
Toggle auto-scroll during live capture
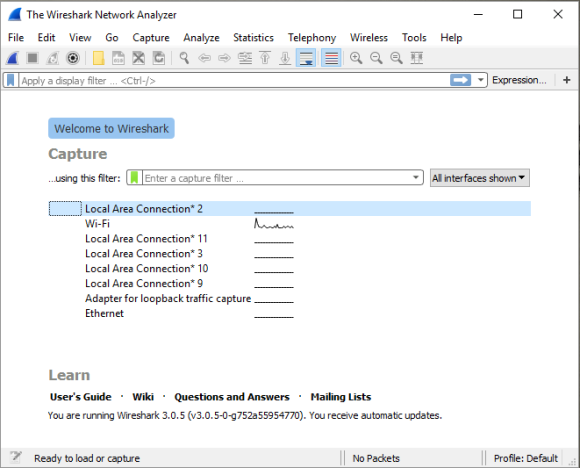tap(306, 58)
